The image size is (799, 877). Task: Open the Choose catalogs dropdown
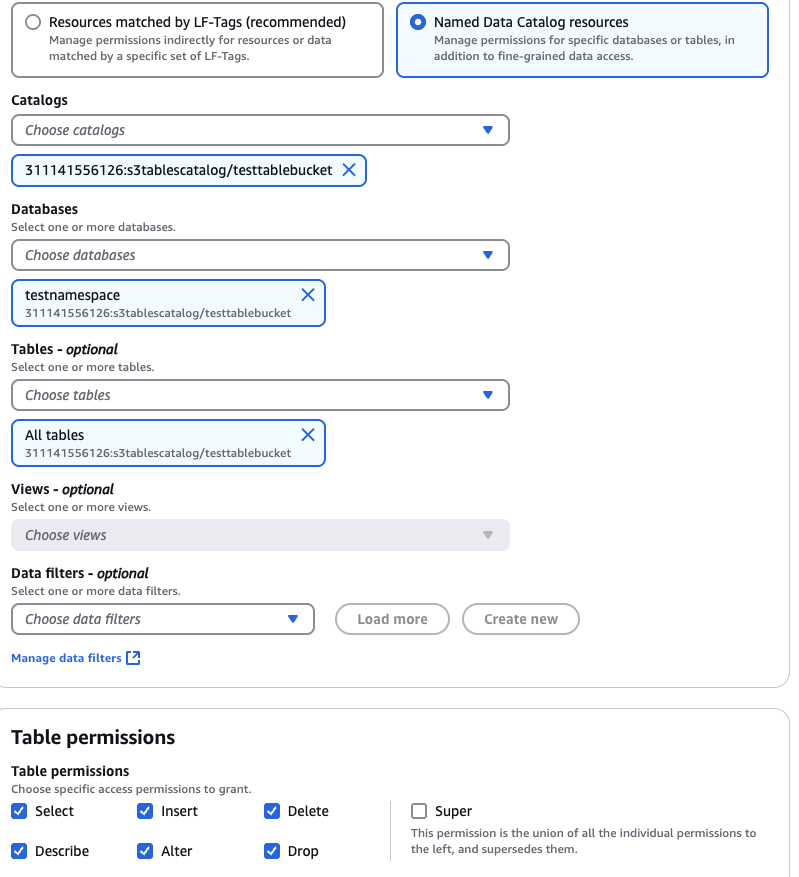[260, 130]
